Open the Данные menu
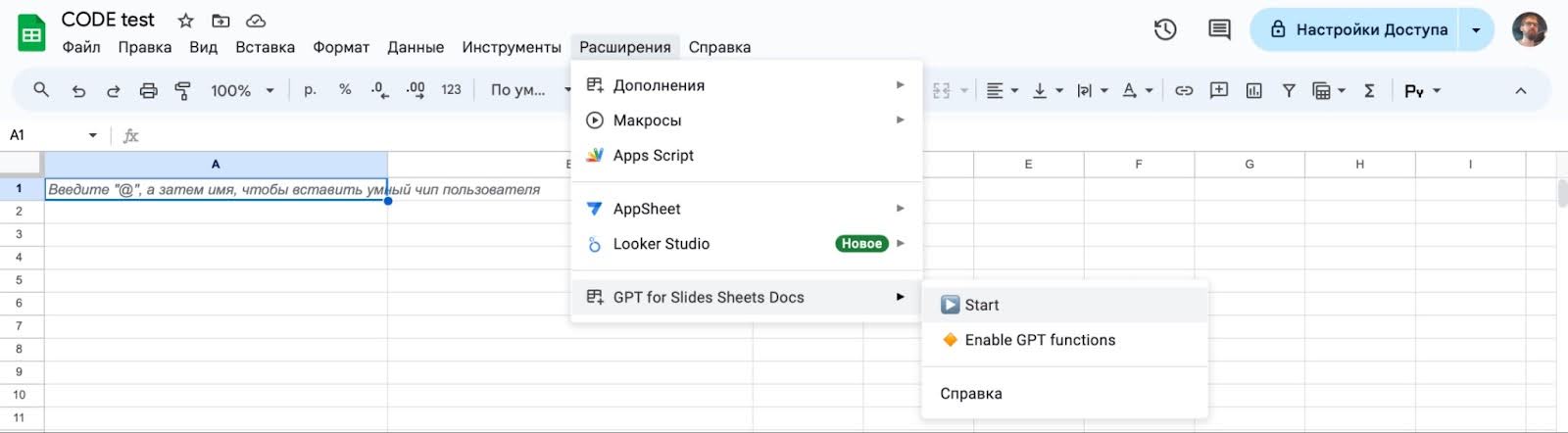This screenshot has width=1568, height=433. click(x=416, y=47)
